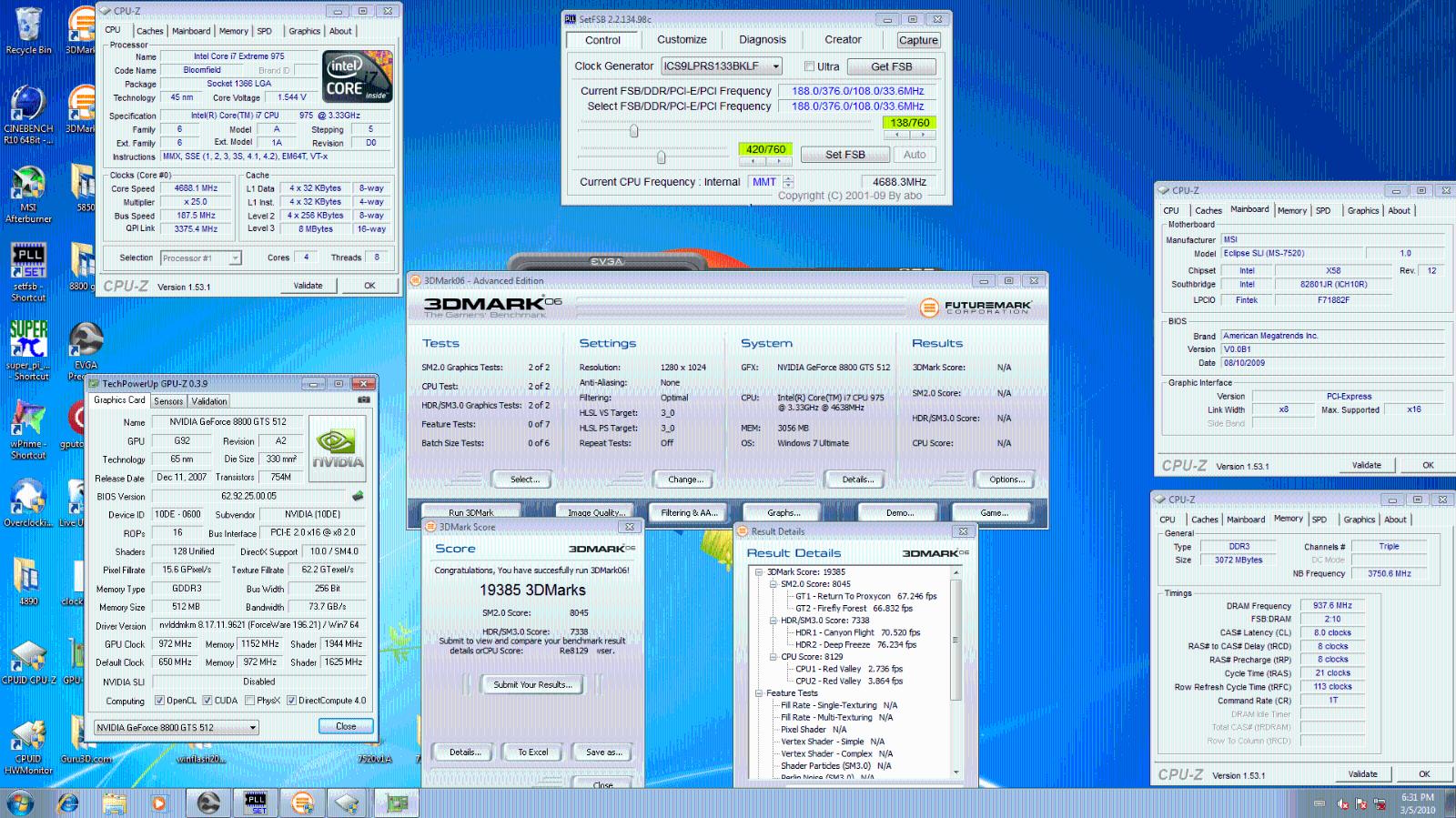1456x818 pixels.
Task: Click the Result Details vertical scrollbar
Action: pos(955,672)
